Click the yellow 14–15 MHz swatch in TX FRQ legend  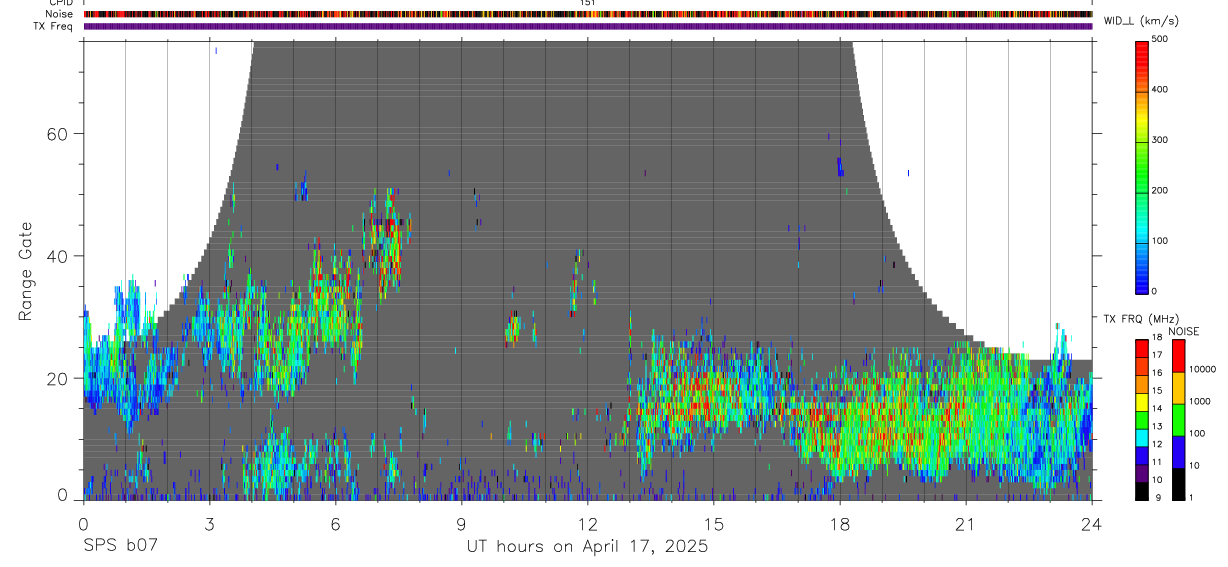click(x=1142, y=401)
